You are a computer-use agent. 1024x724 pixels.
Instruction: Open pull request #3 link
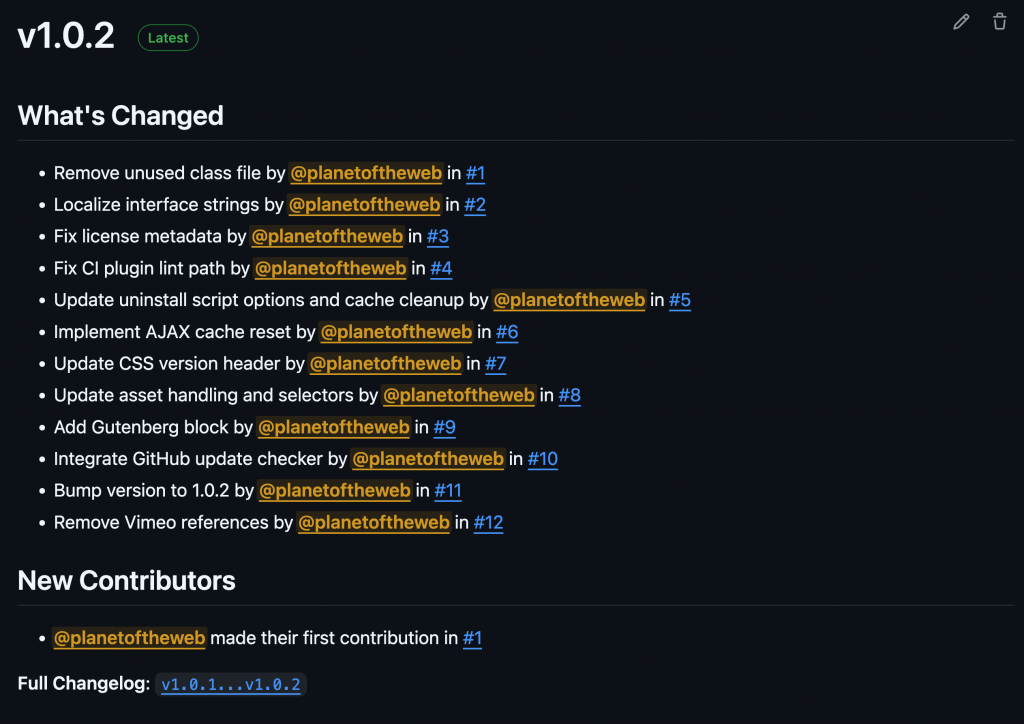point(438,237)
